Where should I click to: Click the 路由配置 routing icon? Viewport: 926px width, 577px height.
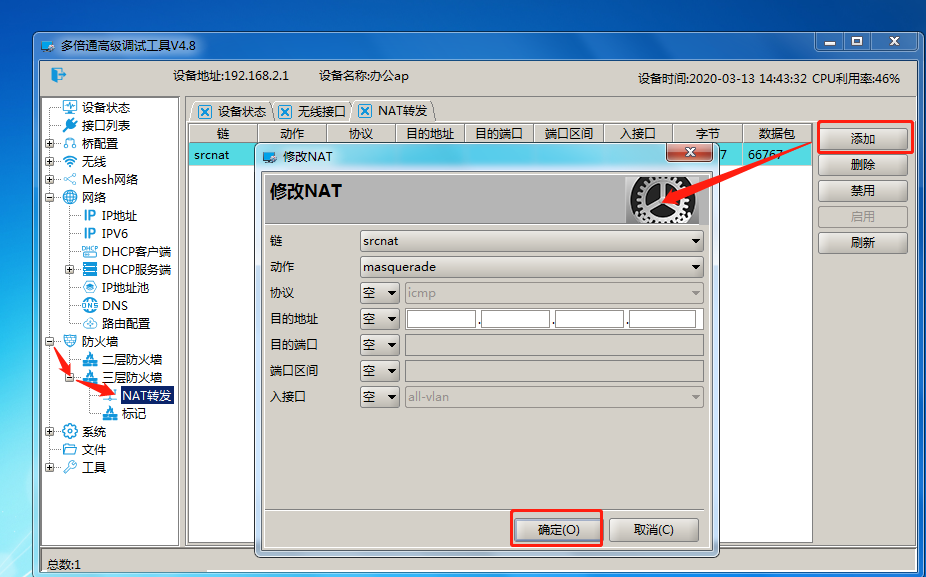90,323
